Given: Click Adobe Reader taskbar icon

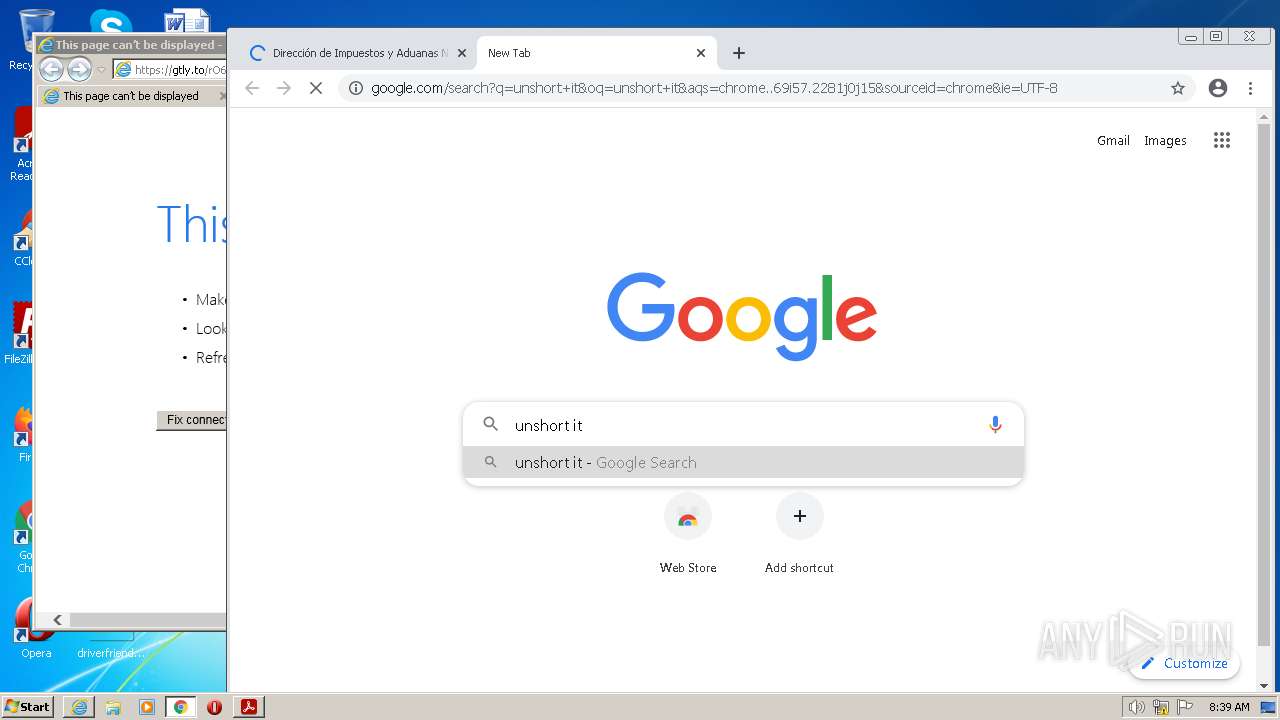Looking at the screenshot, I should pos(249,707).
